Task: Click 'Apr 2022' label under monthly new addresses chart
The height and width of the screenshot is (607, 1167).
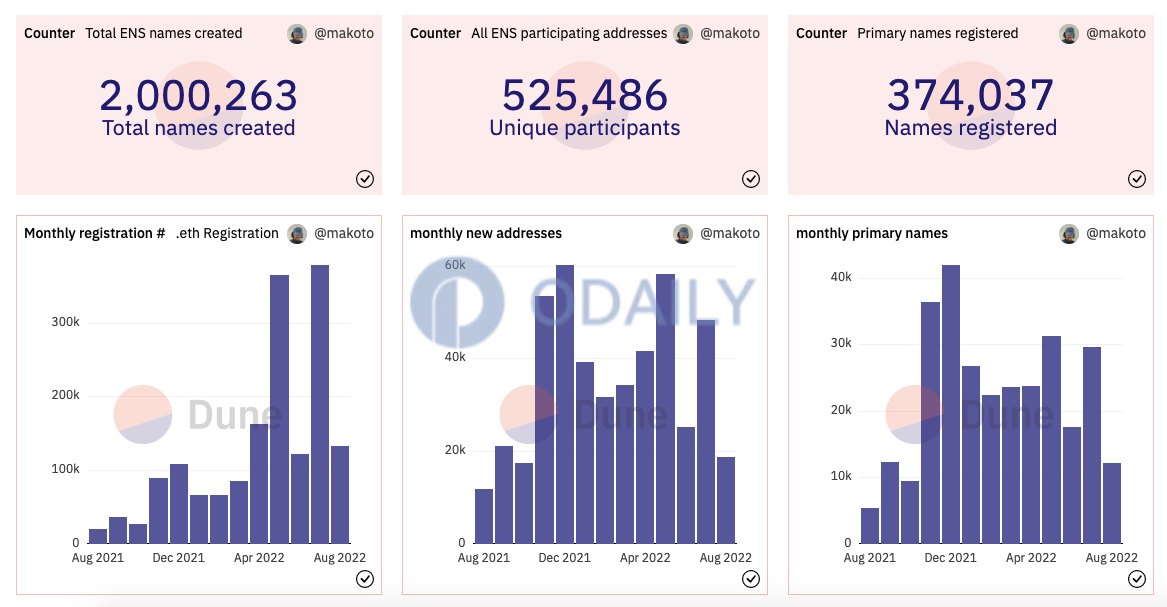Action: point(645,558)
